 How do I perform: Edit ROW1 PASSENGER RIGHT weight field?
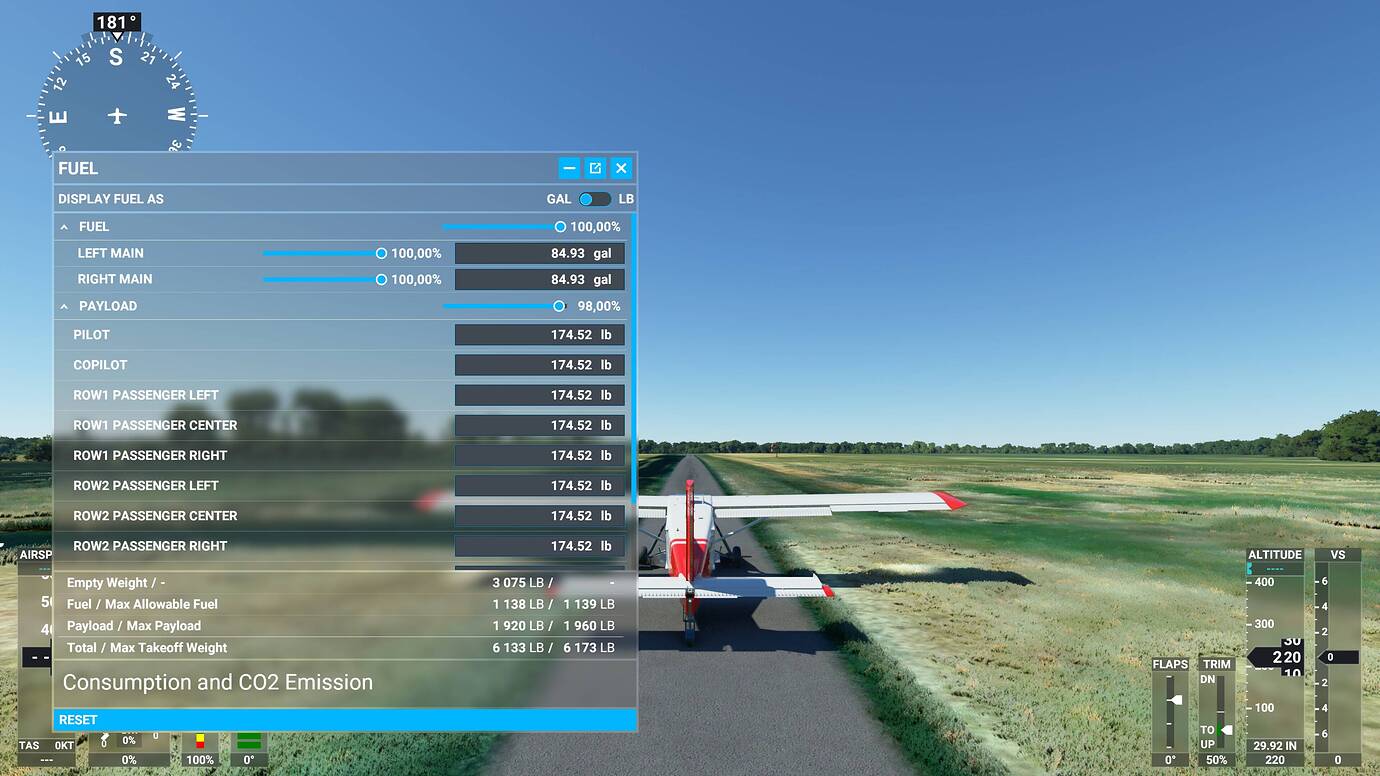click(x=540, y=455)
